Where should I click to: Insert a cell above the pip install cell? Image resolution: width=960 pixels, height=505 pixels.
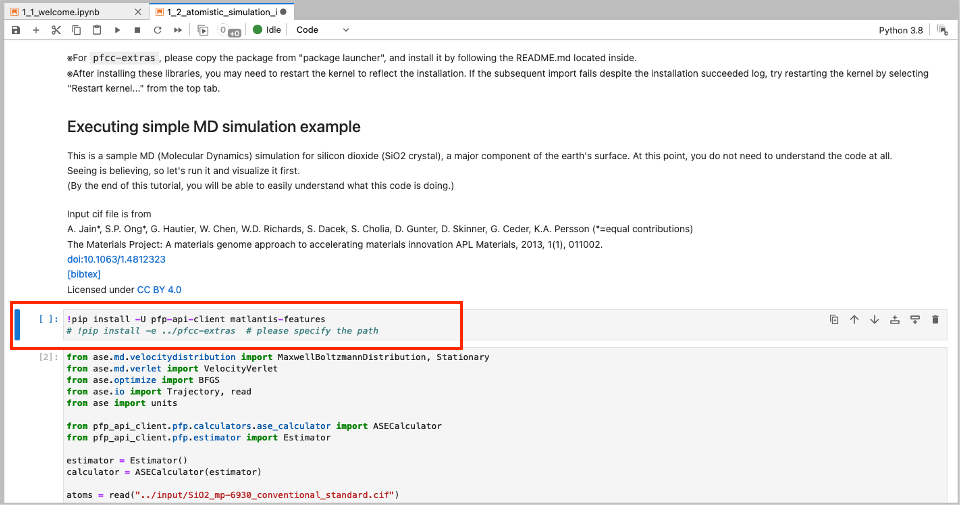[895, 319]
